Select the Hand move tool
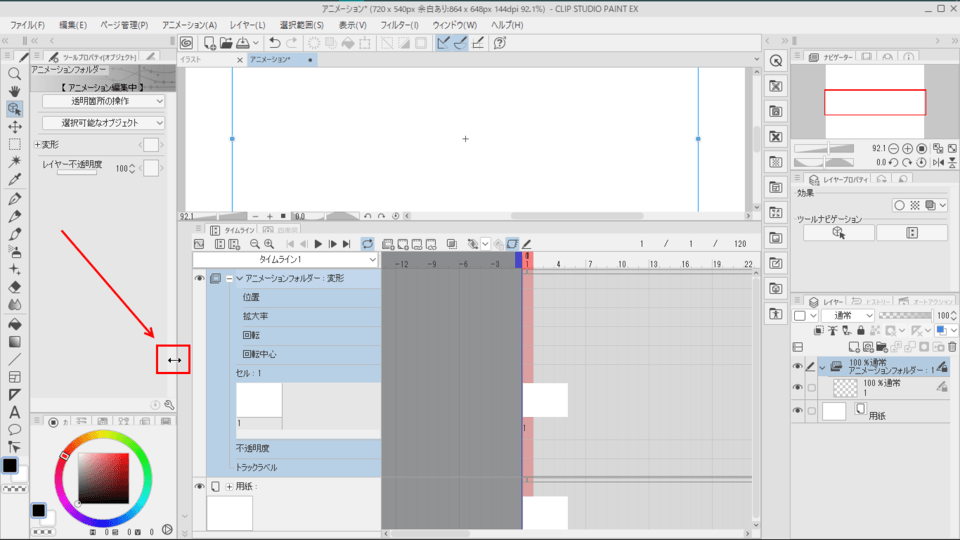The image size is (960, 540). tap(14, 91)
